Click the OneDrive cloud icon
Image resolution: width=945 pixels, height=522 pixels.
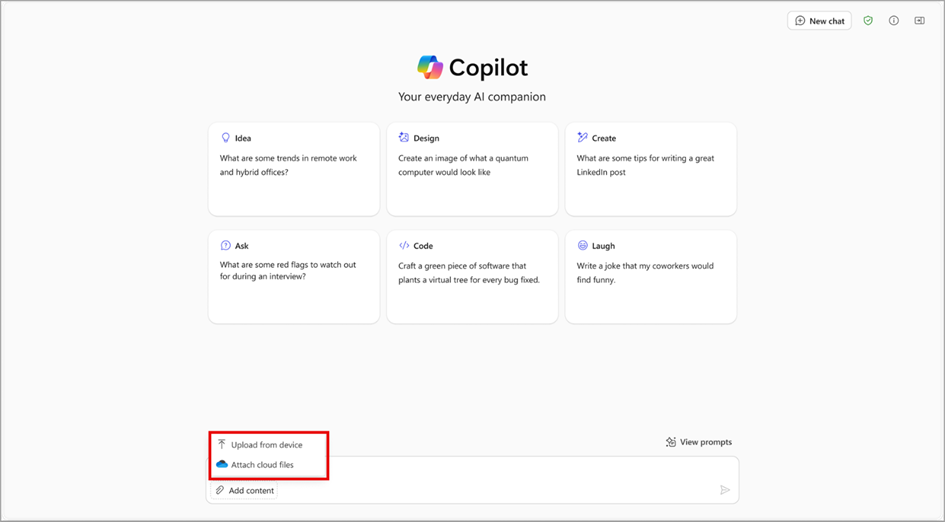tap(222, 464)
